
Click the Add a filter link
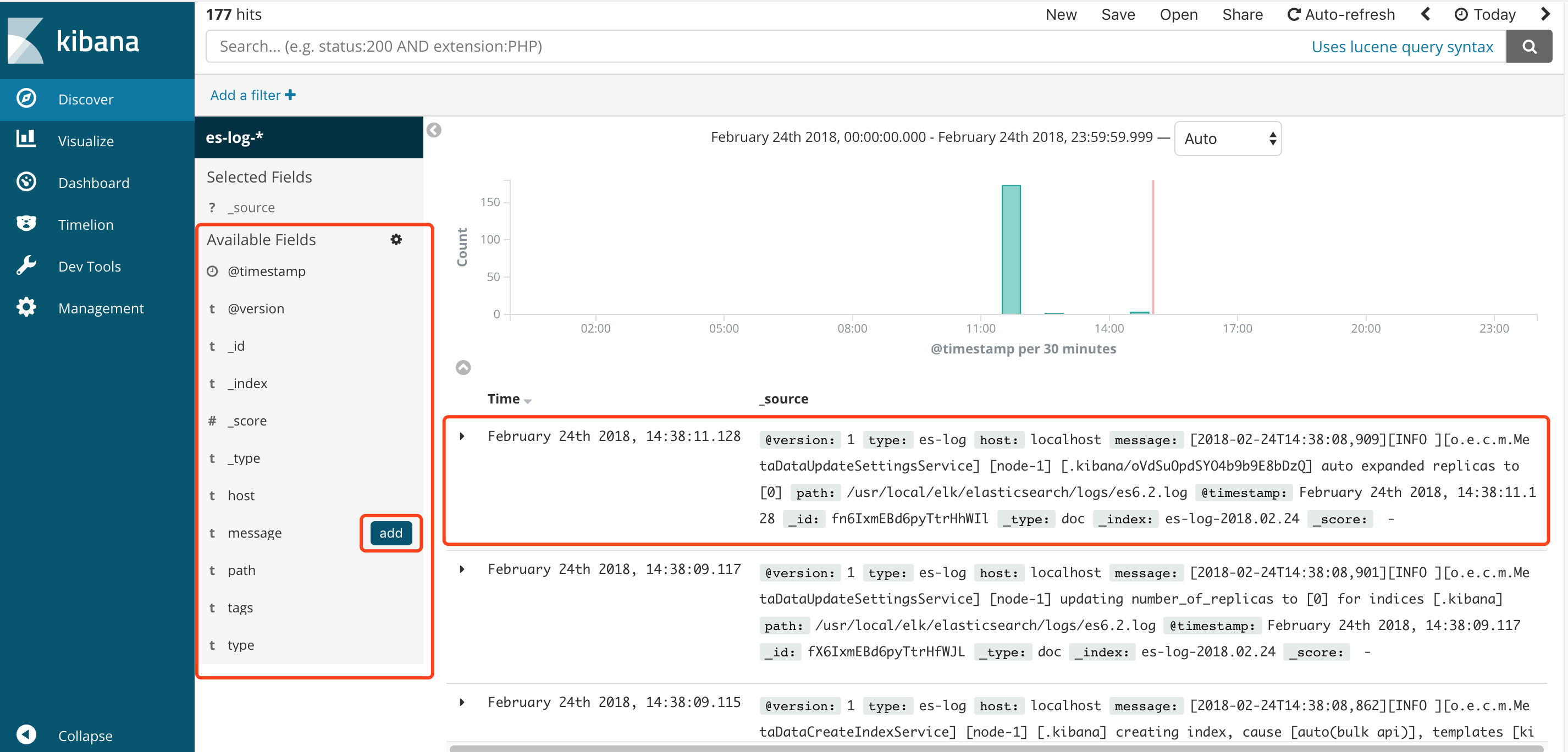pyautogui.click(x=252, y=95)
